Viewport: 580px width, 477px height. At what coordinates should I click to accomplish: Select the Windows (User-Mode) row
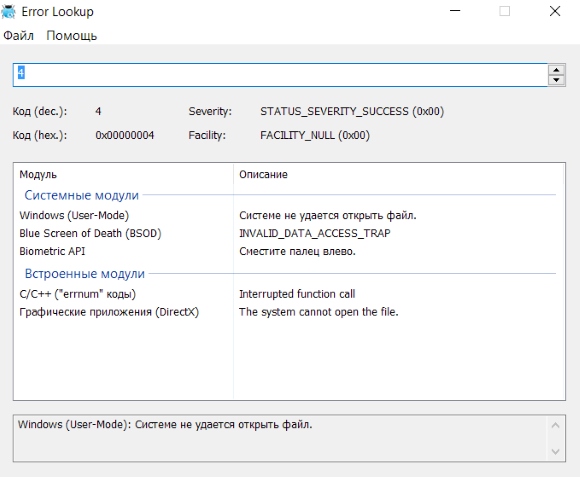pos(289,215)
